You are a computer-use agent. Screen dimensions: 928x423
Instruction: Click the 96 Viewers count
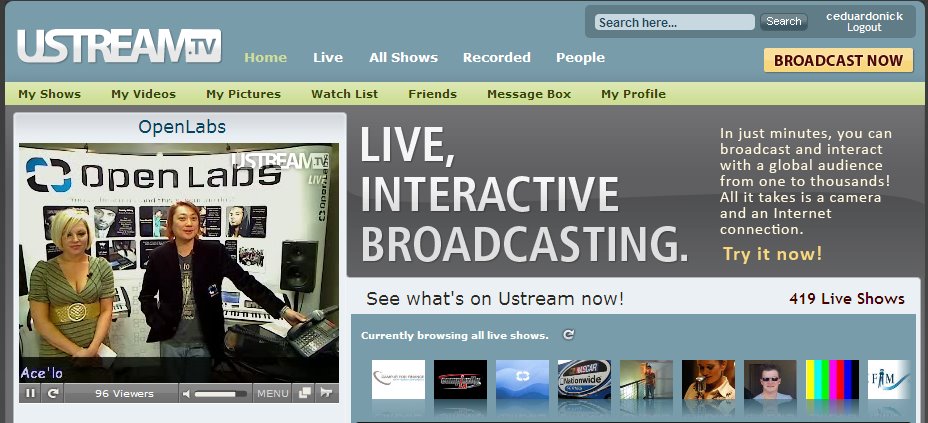click(x=124, y=393)
